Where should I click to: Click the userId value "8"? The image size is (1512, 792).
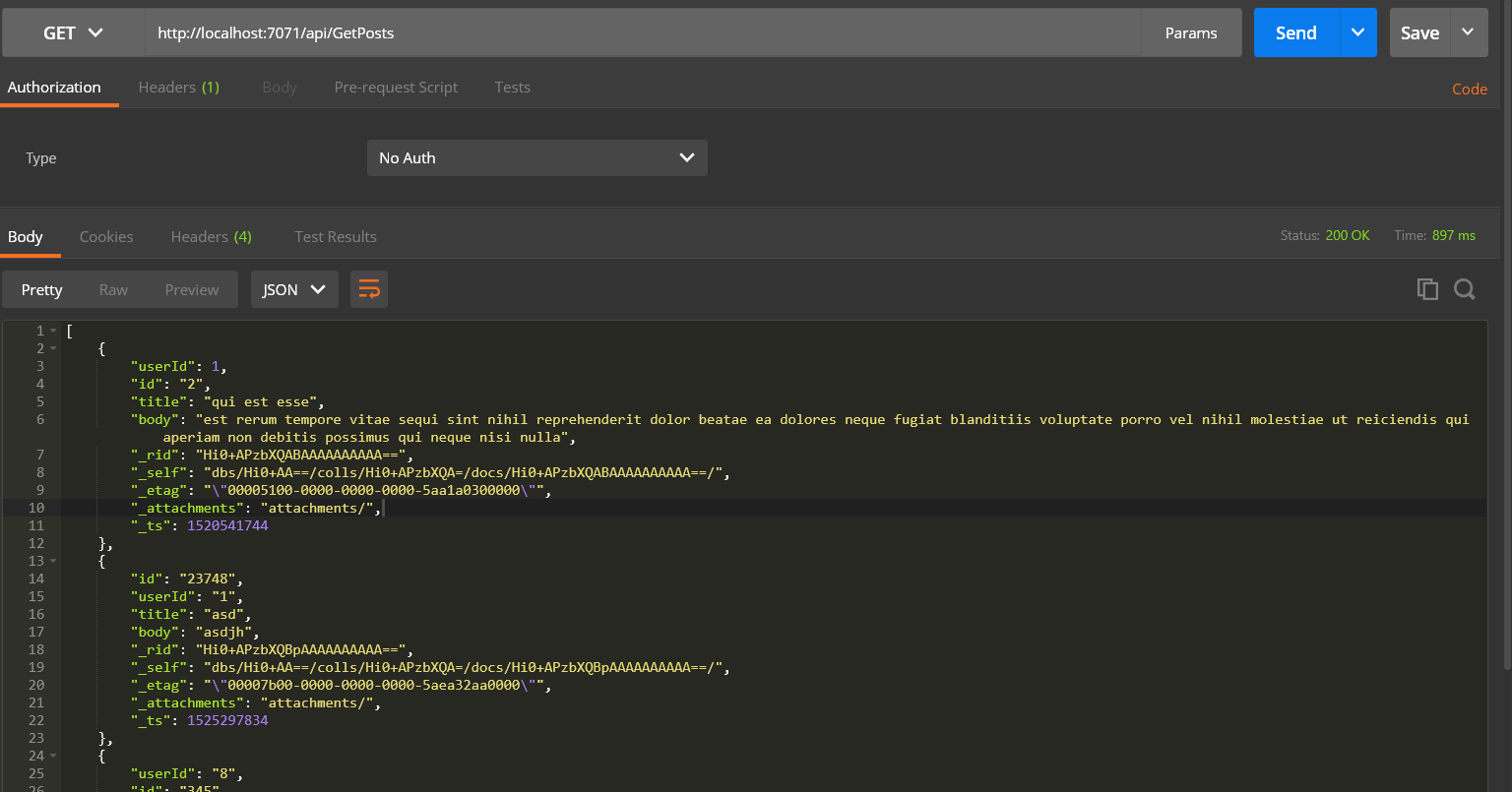pos(223,773)
